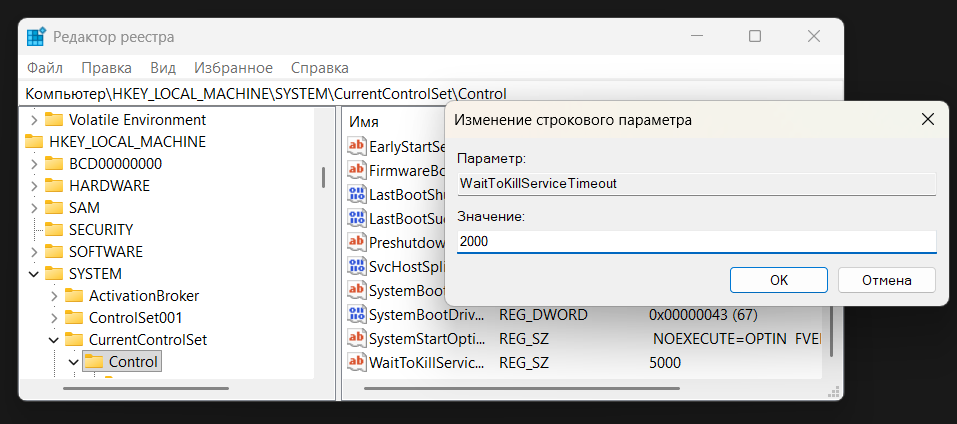Collapse the CurrentControlSet branch
957x424 pixels.
[x=54, y=340]
